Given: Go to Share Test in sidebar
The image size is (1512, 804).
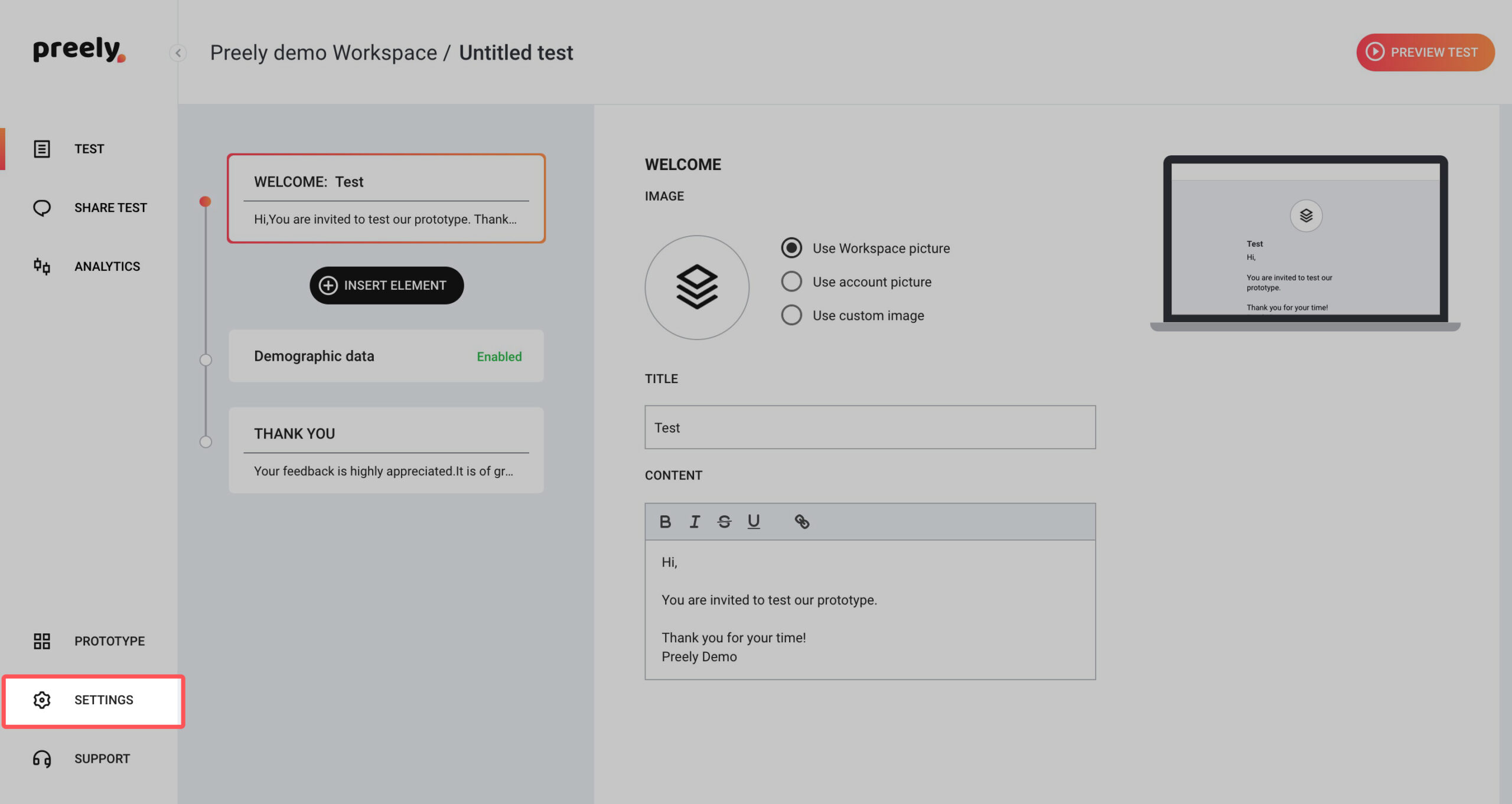Looking at the screenshot, I should [x=89, y=208].
